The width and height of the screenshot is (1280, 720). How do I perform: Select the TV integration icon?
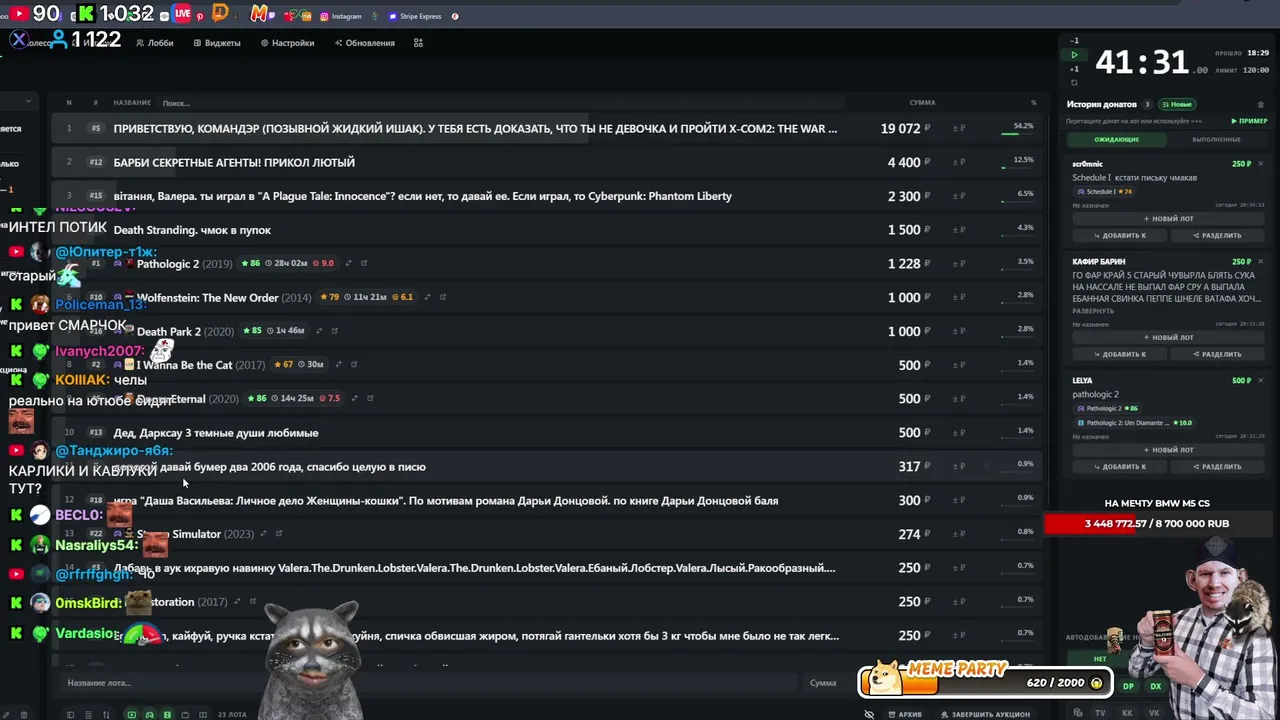coord(1100,713)
